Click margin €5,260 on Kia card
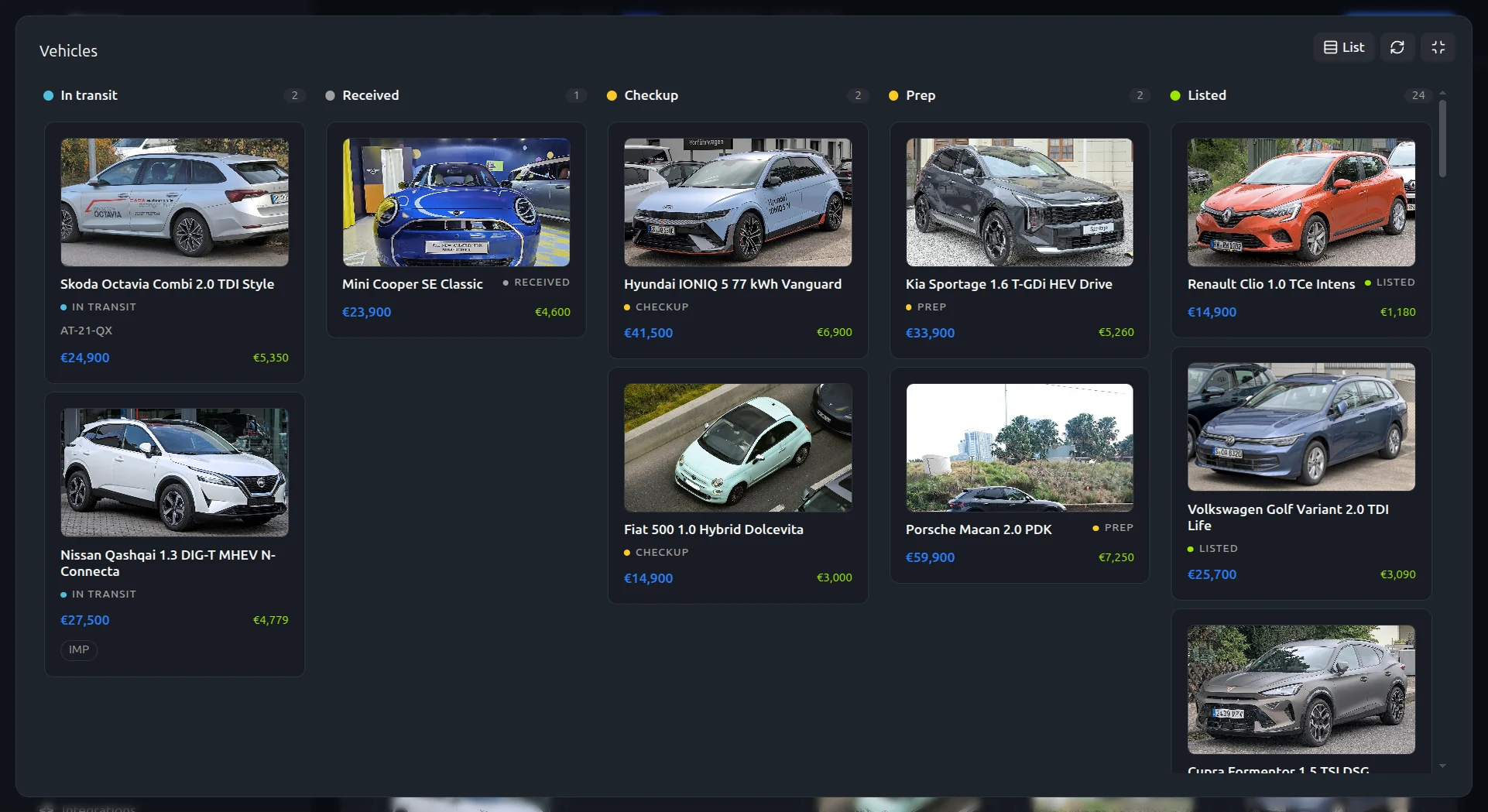The height and width of the screenshot is (812, 1488). (1116, 332)
